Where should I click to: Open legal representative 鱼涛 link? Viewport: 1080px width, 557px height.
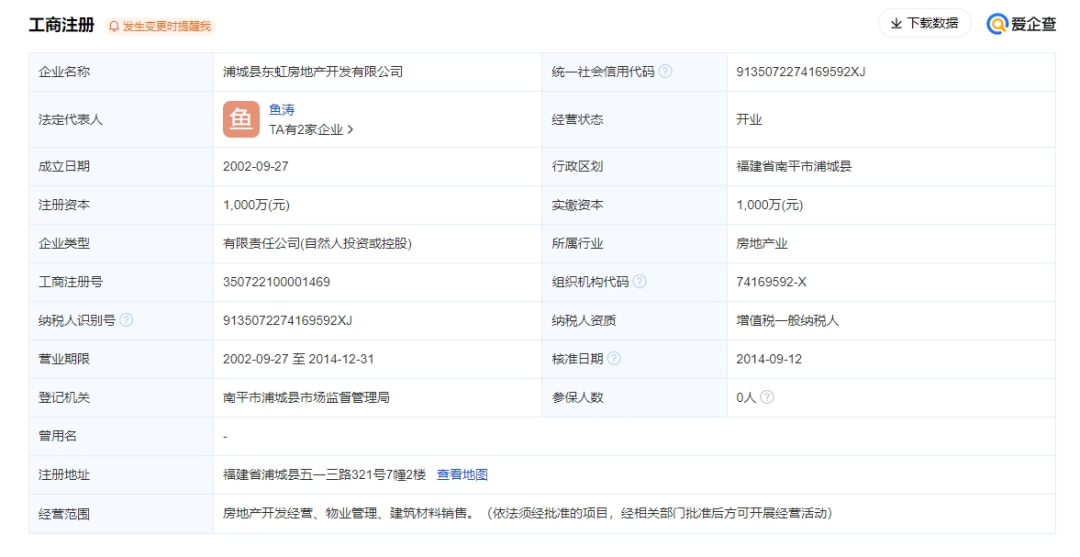click(x=282, y=109)
